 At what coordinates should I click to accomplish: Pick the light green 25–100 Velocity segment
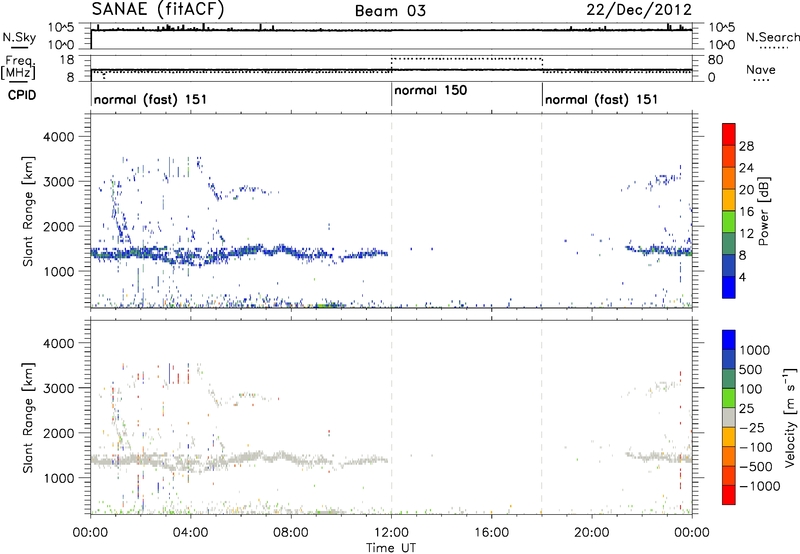(729, 398)
